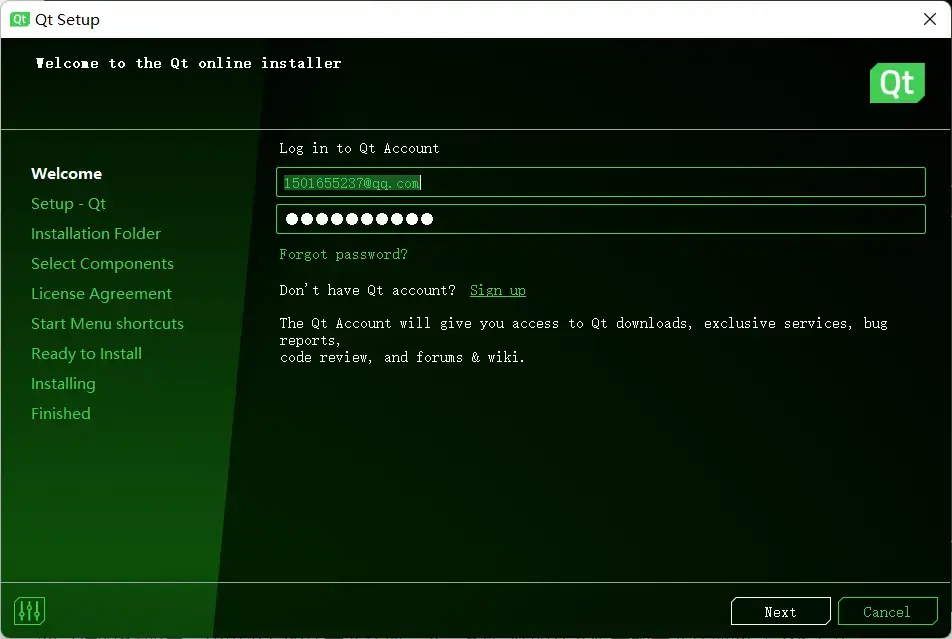Click the 'Log in to Qt Account' heading
The height and width of the screenshot is (639, 952).
click(x=359, y=148)
